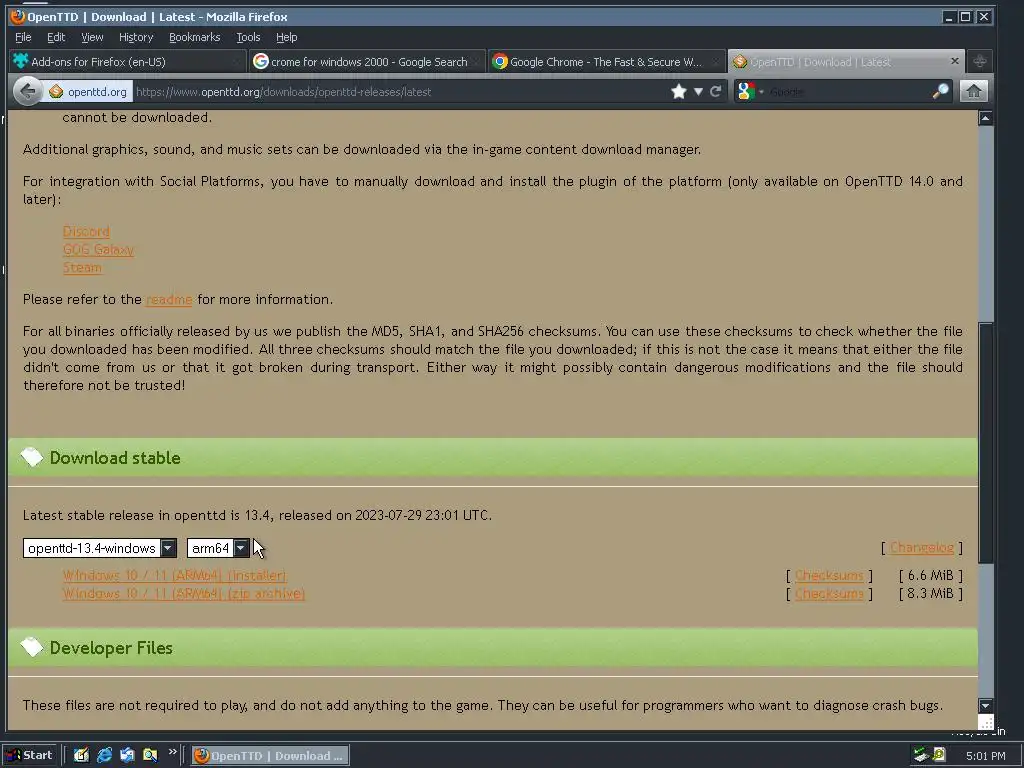Open the Help menu
This screenshot has height=768, width=1024.
pos(286,37)
